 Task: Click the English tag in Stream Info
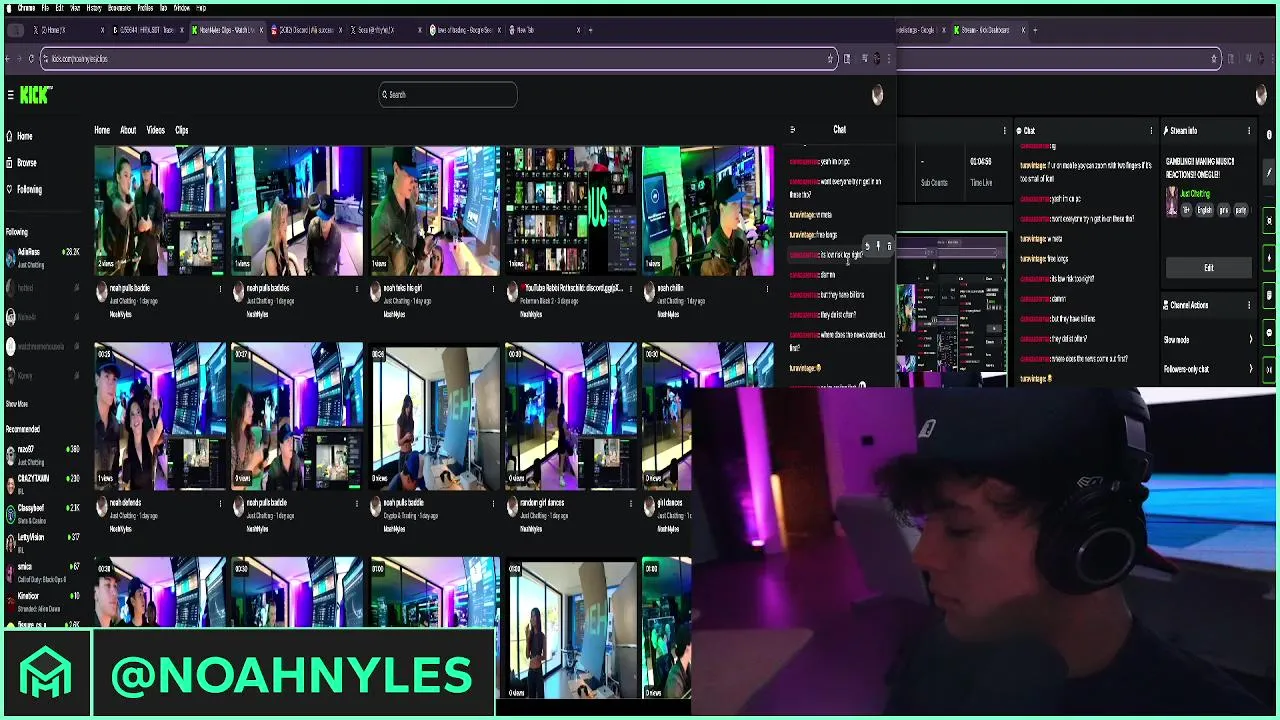point(1205,211)
